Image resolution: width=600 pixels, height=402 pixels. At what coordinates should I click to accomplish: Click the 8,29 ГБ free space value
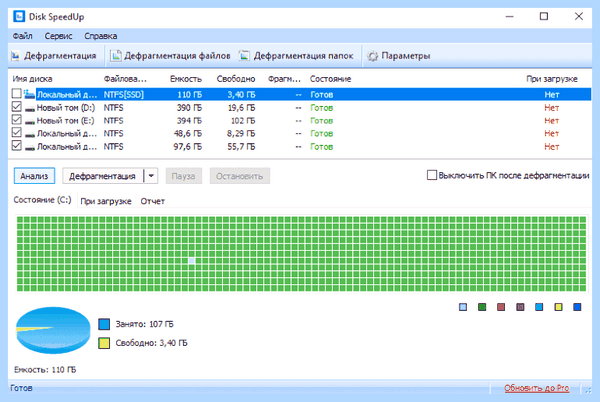click(x=241, y=134)
